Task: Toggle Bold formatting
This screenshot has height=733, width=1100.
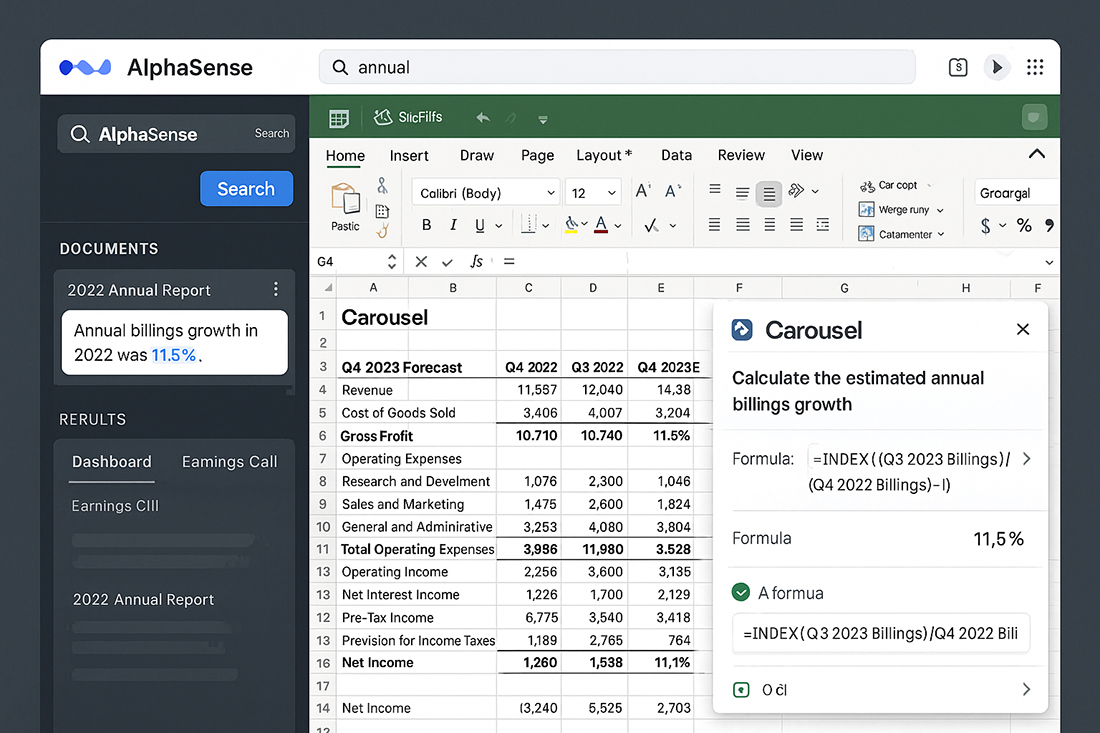Action: tap(426, 225)
